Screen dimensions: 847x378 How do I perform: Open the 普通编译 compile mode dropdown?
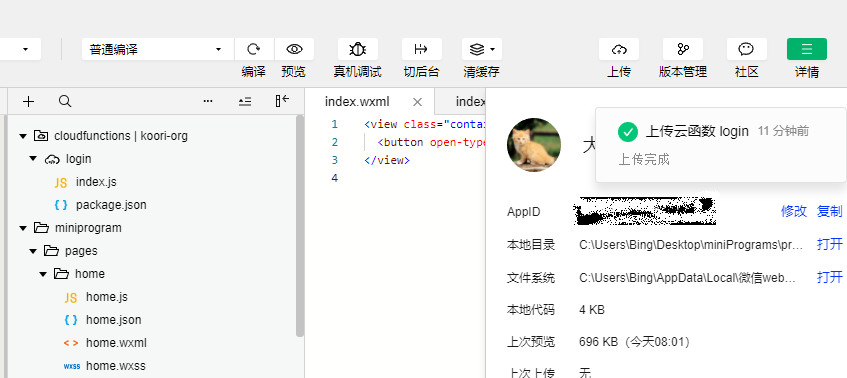pos(158,49)
